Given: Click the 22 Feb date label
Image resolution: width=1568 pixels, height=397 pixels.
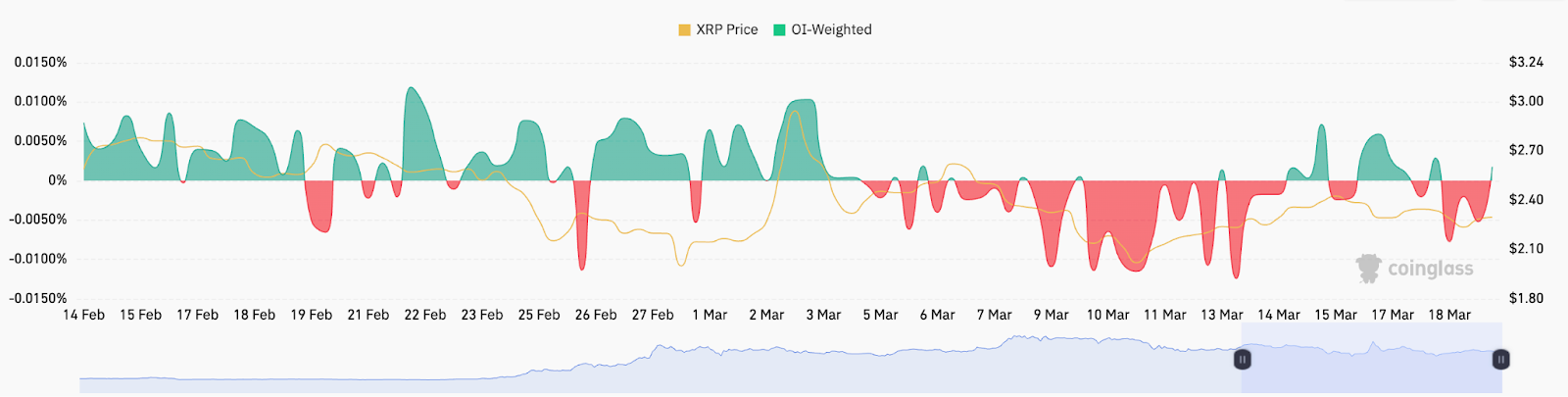Looking at the screenshot, I should [x=425, y=315].
